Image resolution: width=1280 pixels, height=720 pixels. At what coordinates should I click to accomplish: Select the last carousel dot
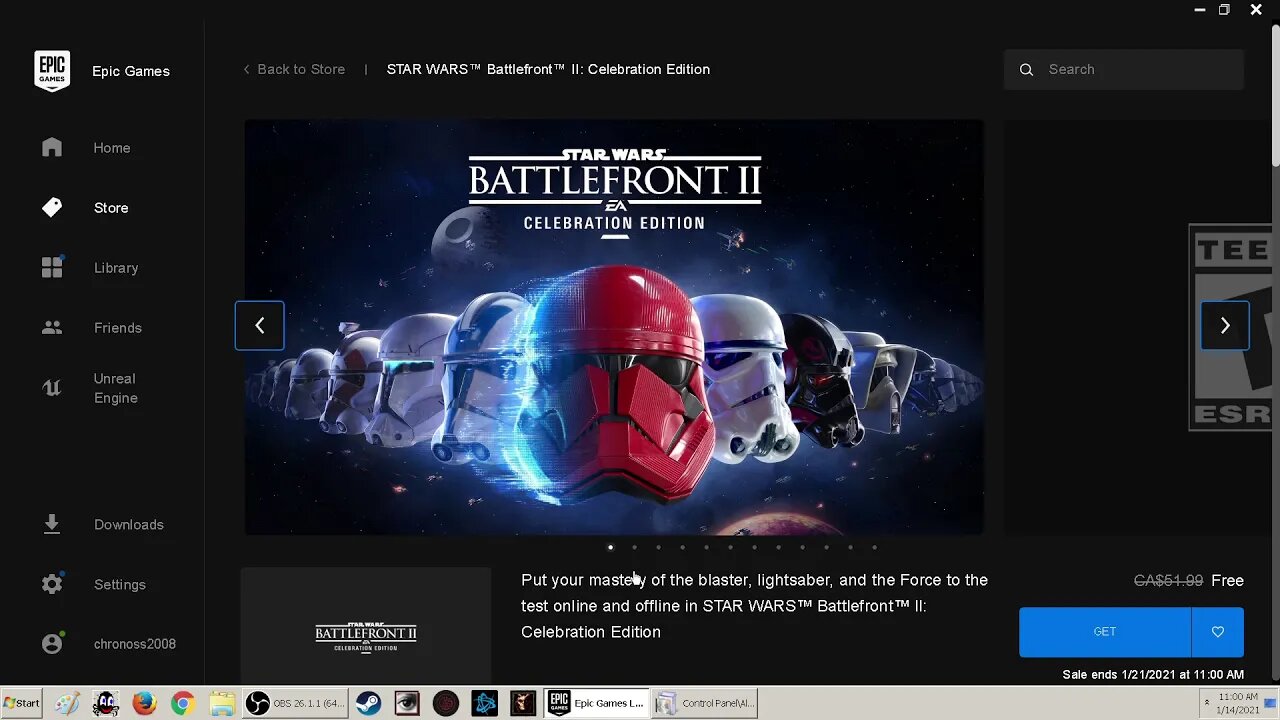pyautogui.click(x=874, y=547)
